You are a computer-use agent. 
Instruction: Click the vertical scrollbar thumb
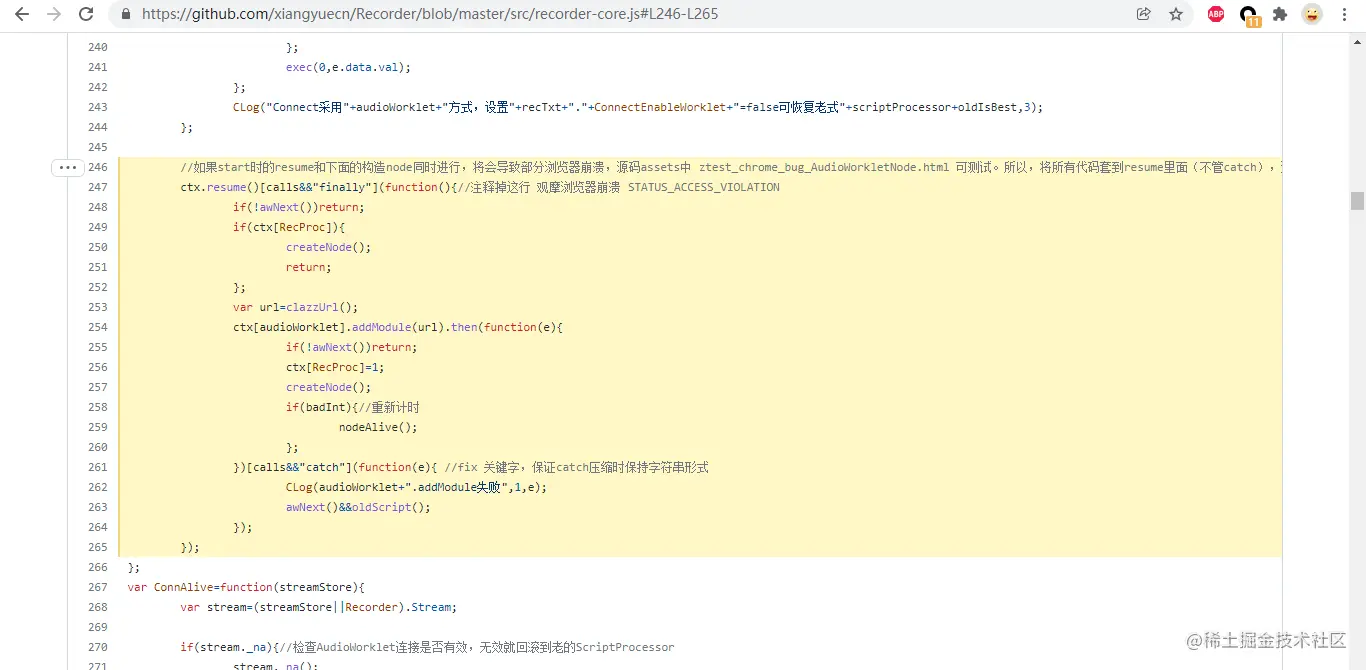[1357, 201]
